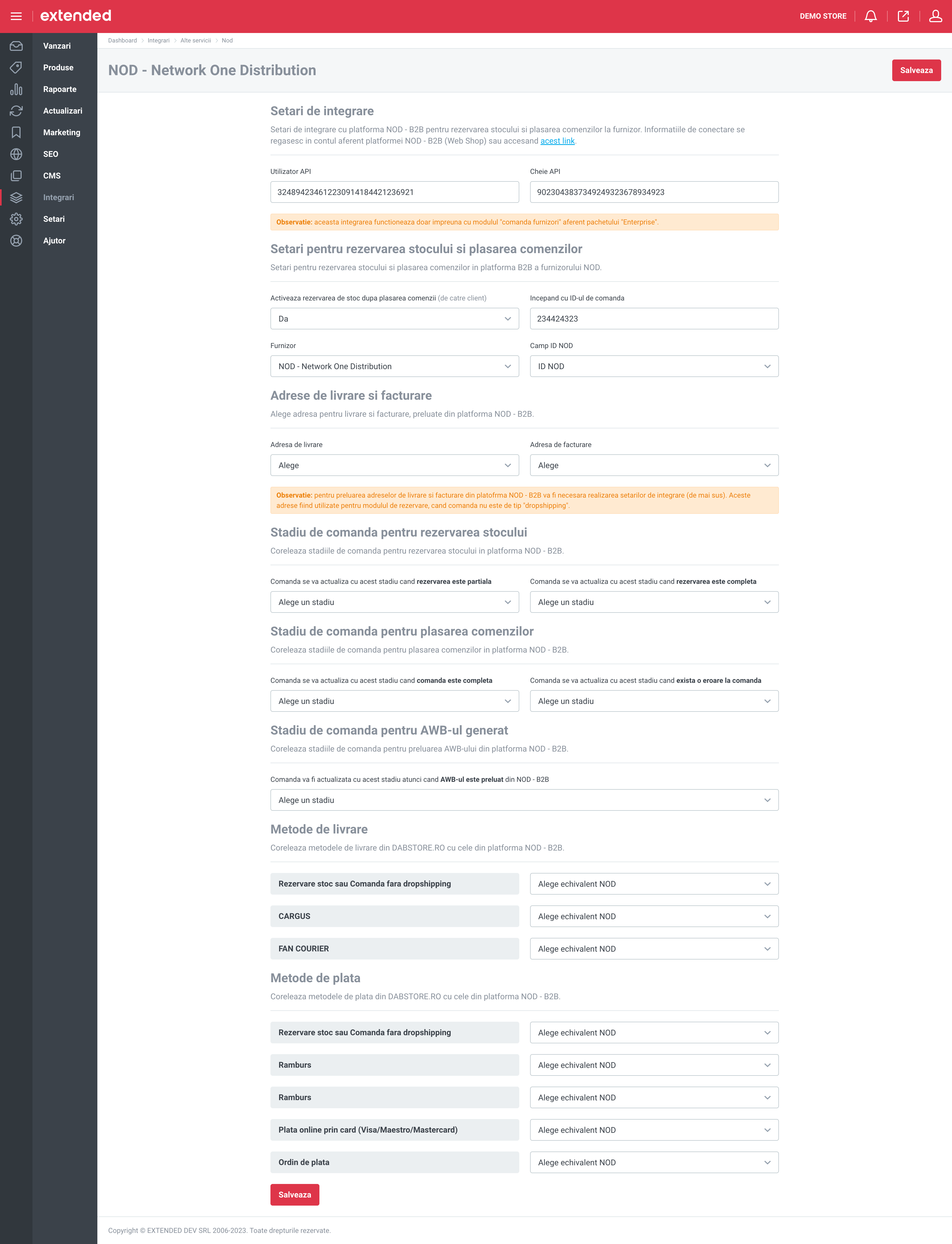
Task: Open store in new window icon
Action: 903,16
